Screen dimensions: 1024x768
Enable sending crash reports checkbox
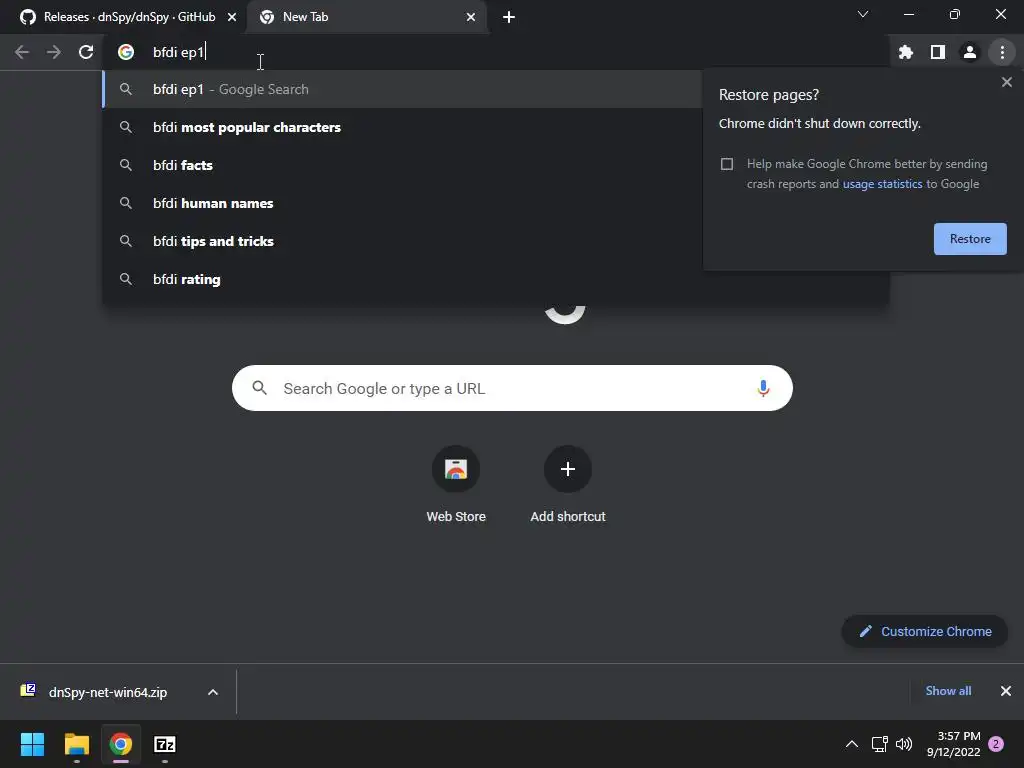(x=727, y=164)
